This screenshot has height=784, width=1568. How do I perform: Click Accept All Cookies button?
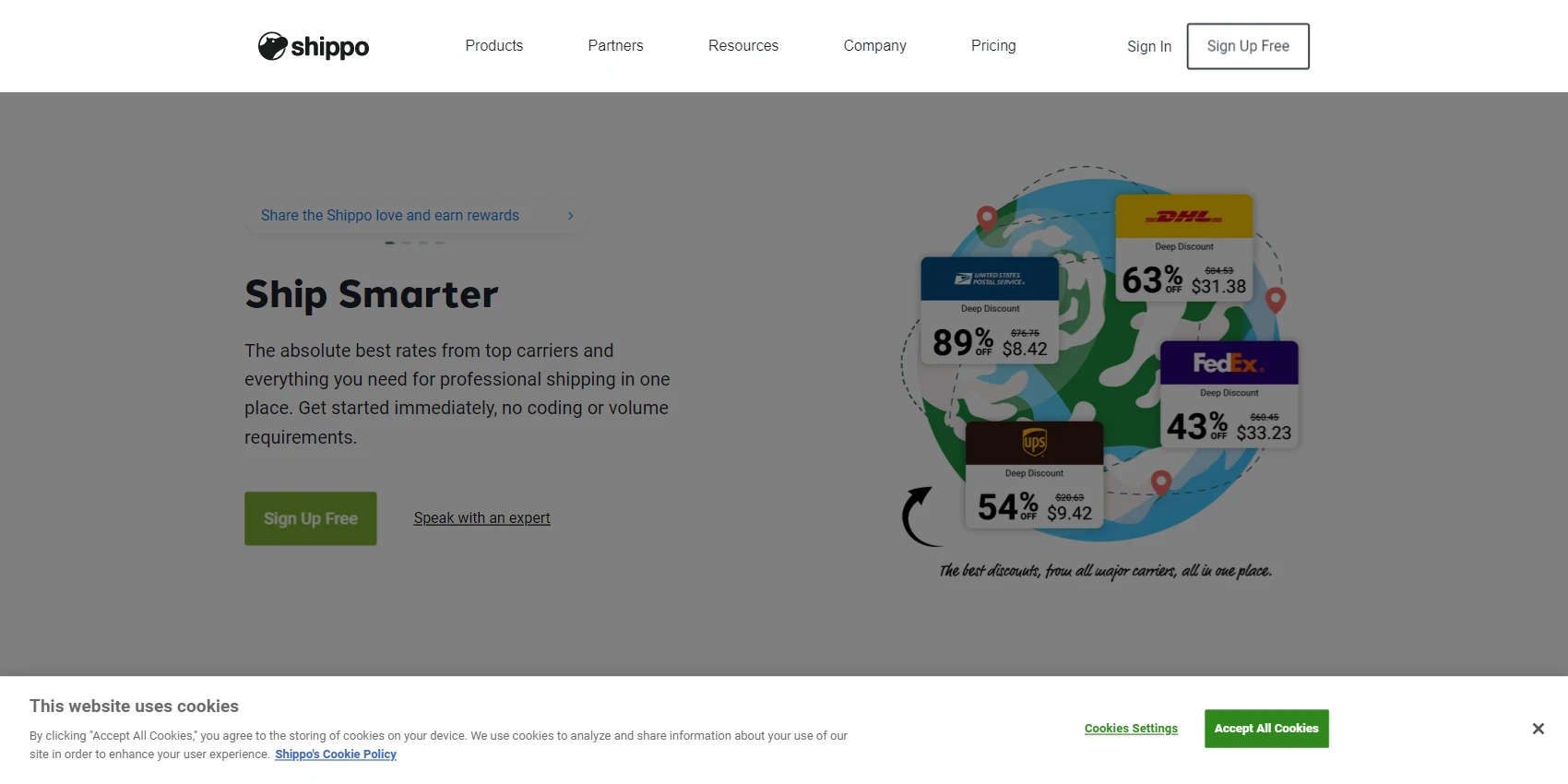point(1266,729)
